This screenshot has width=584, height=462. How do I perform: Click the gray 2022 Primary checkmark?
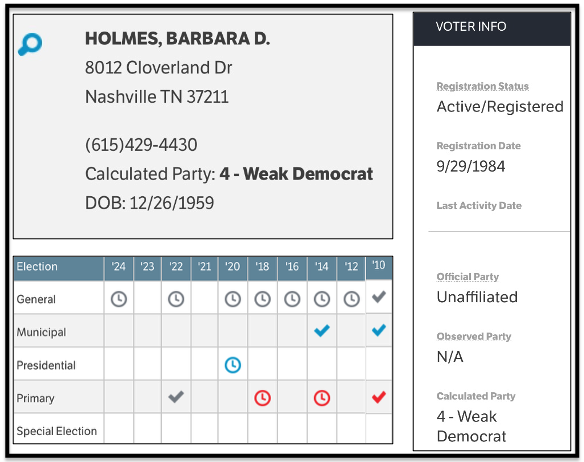(176, 397)
